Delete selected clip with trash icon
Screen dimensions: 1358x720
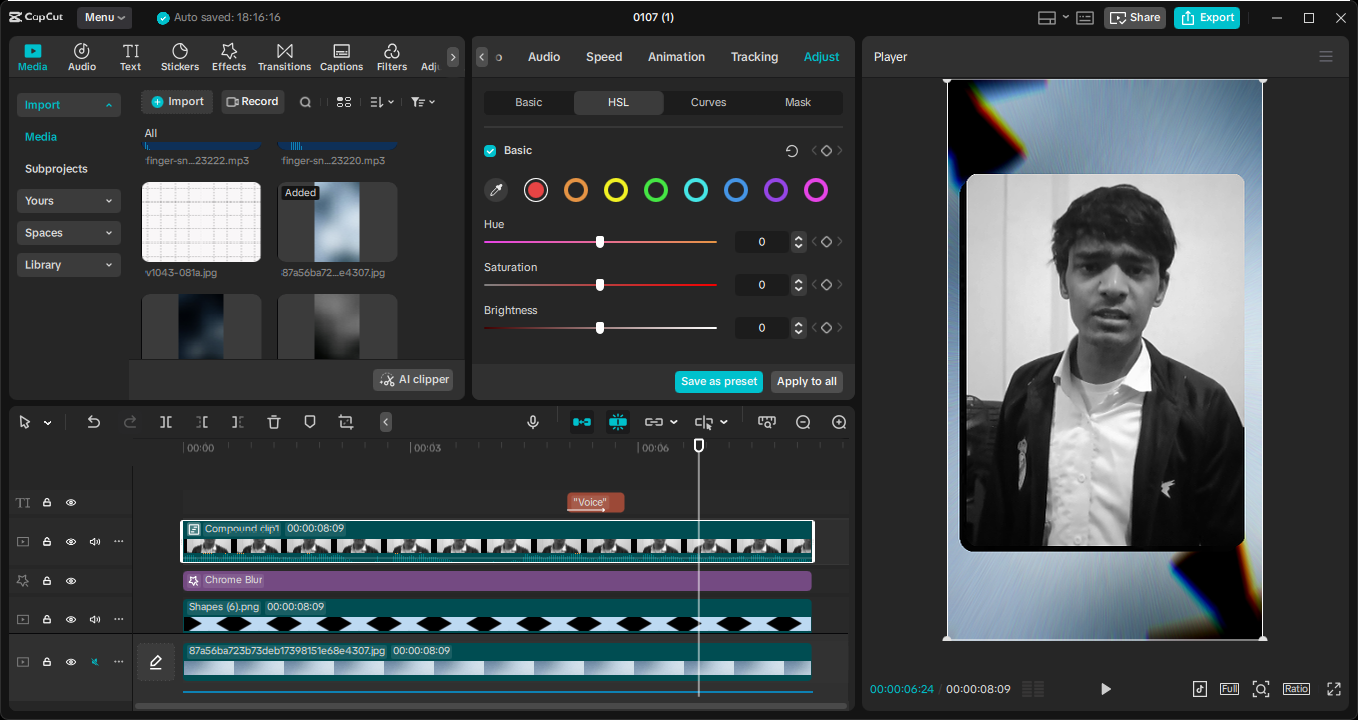coord(274,422)
